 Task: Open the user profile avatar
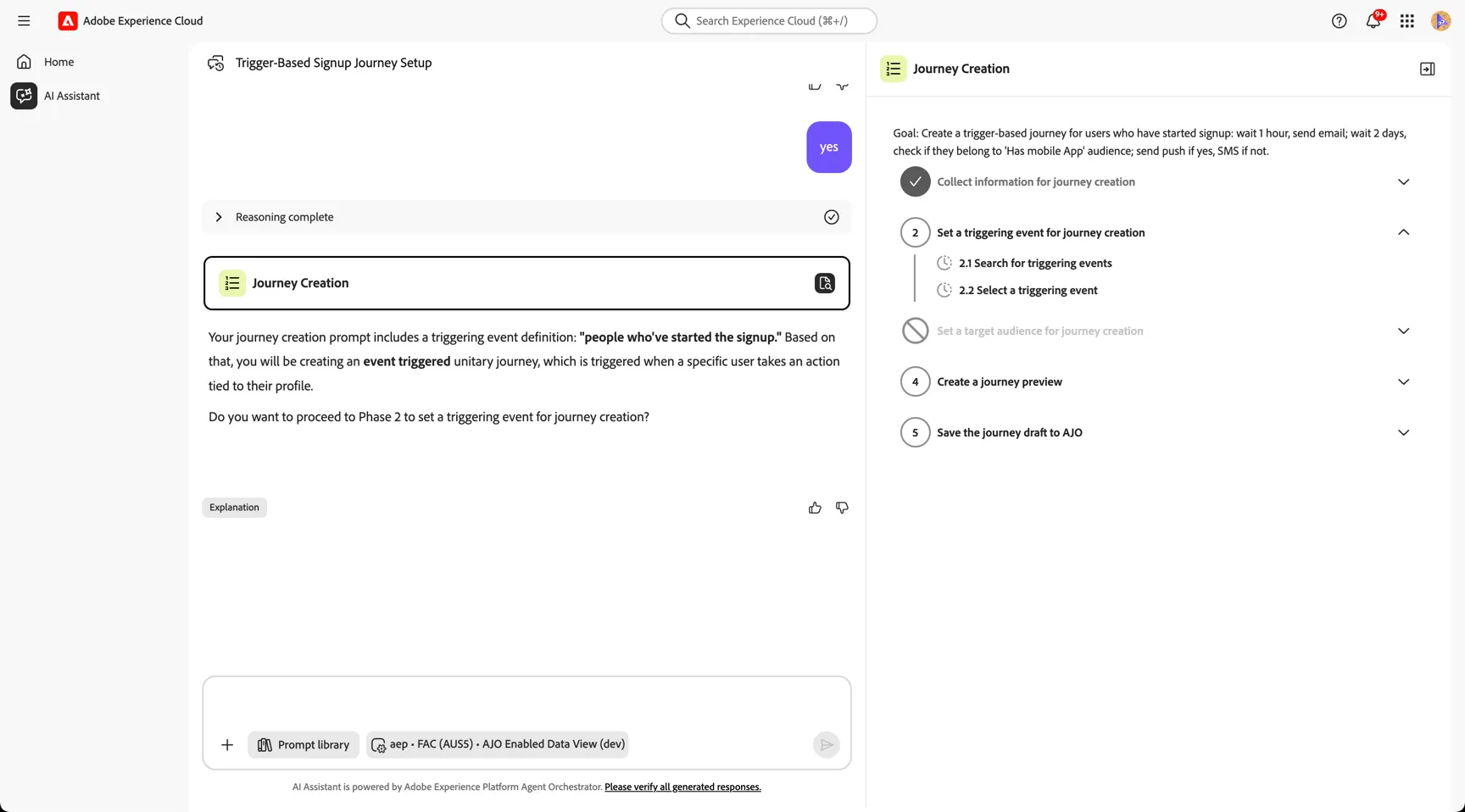click(1440, 21)
